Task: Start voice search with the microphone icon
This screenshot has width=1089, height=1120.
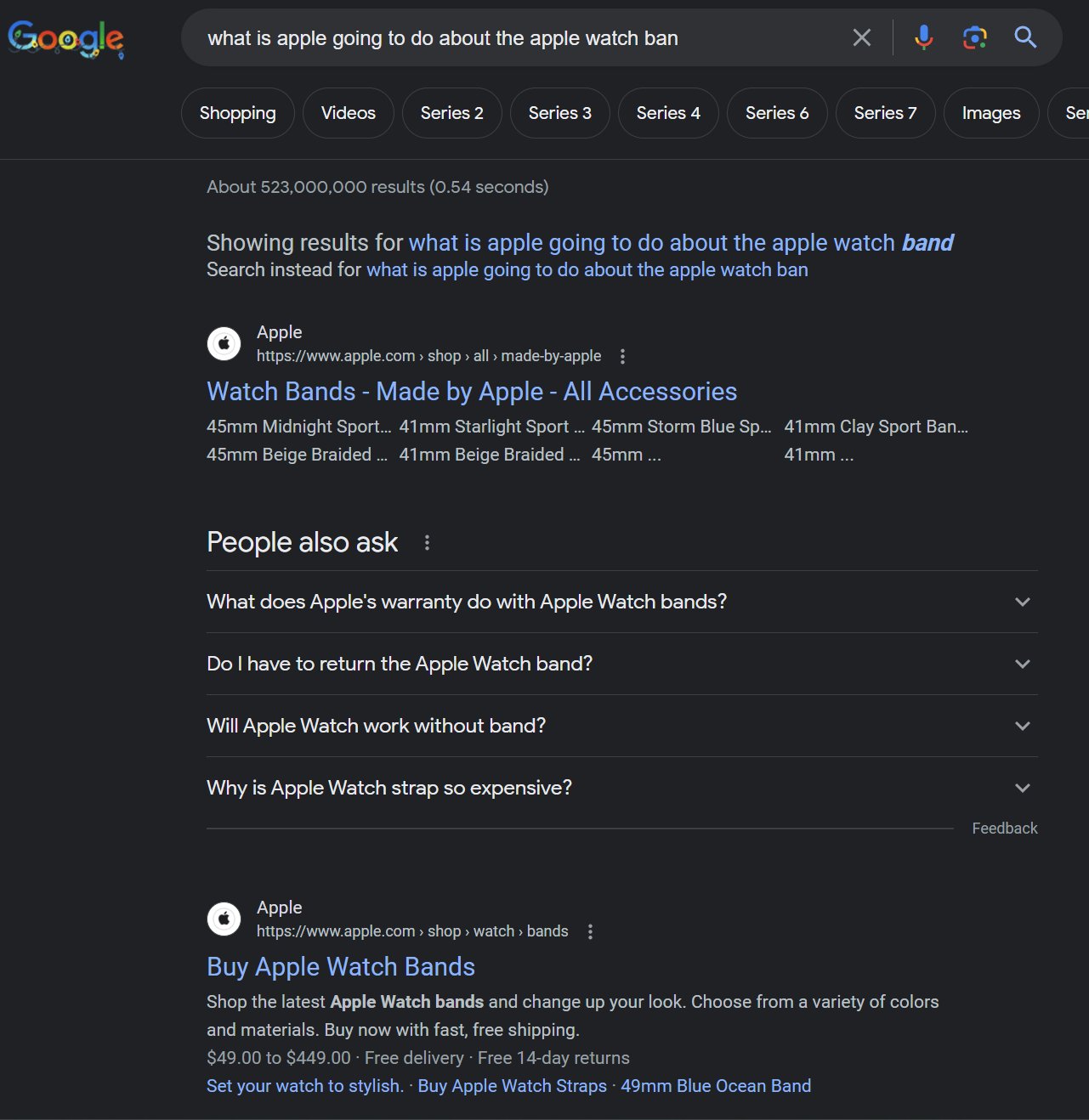Action: [x=924, y=37]
